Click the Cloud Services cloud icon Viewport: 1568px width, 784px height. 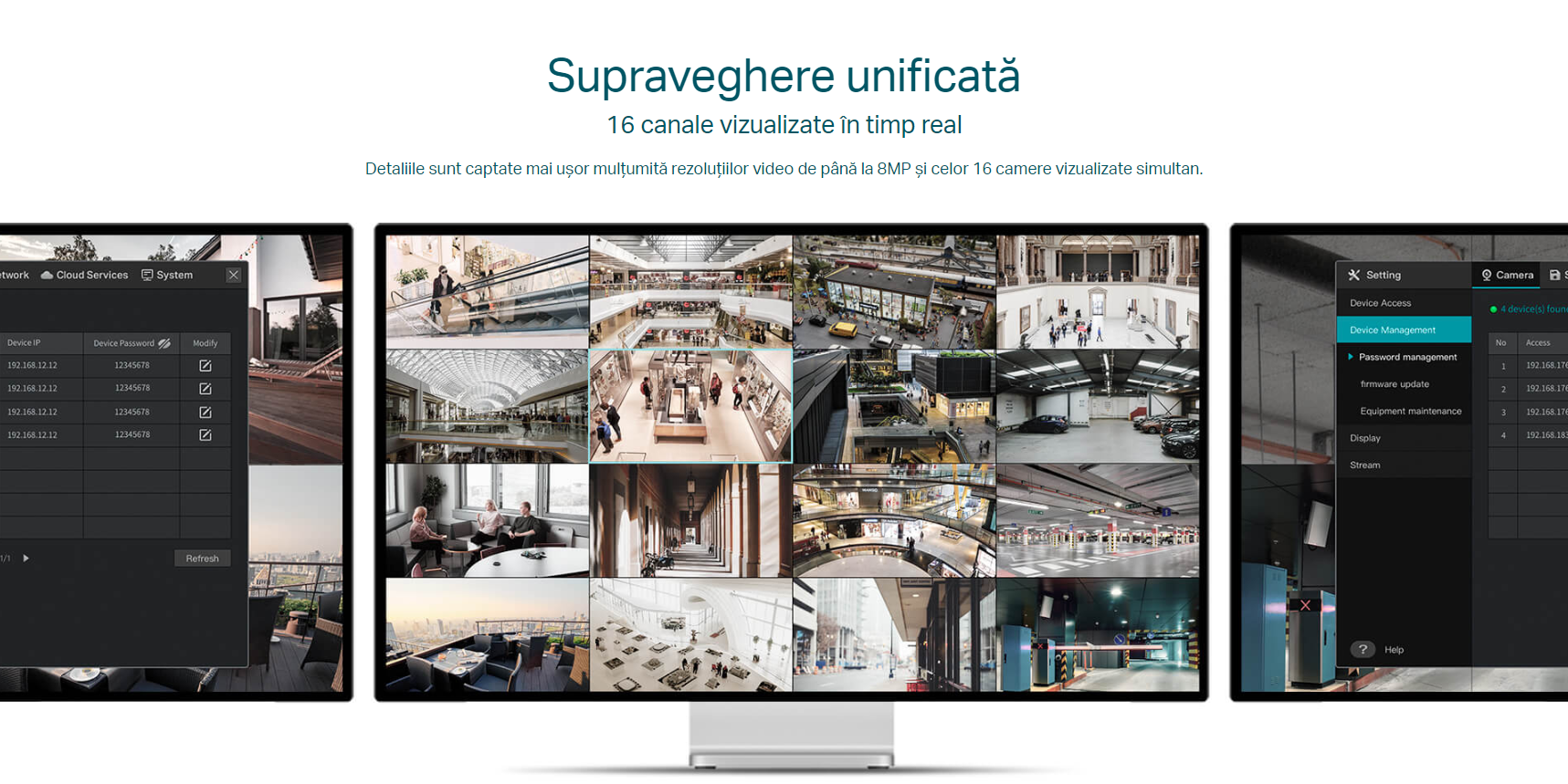click(x=47, y=275)
